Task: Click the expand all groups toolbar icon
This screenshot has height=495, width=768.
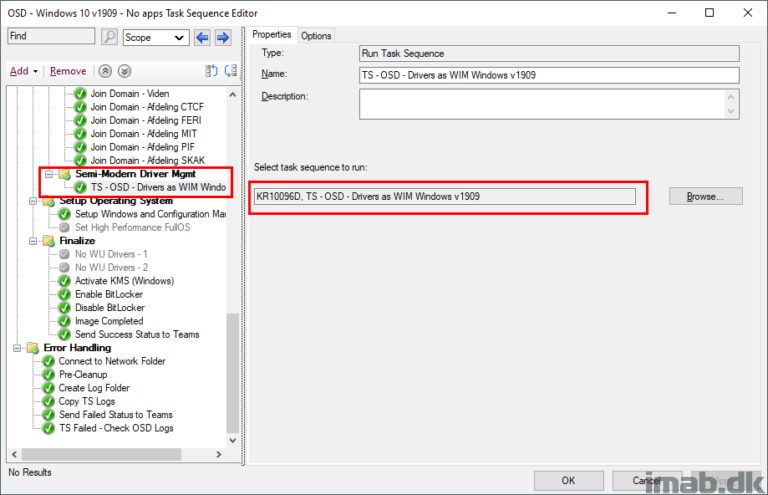Action: click(x=212, y=71)
